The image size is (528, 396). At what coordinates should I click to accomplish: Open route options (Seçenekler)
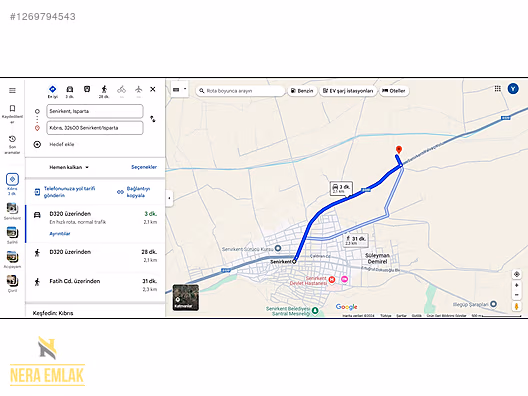pyautogui.click(x=144, y=167)
